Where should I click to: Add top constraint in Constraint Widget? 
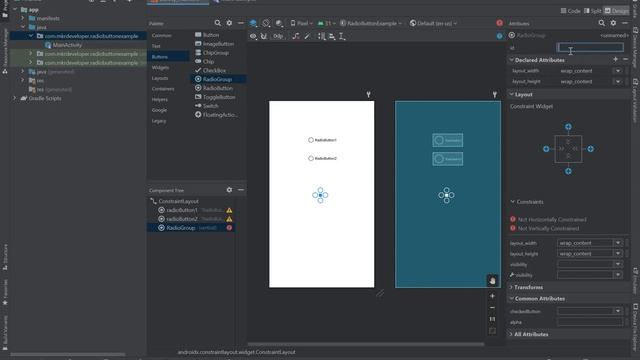(568, 127)
